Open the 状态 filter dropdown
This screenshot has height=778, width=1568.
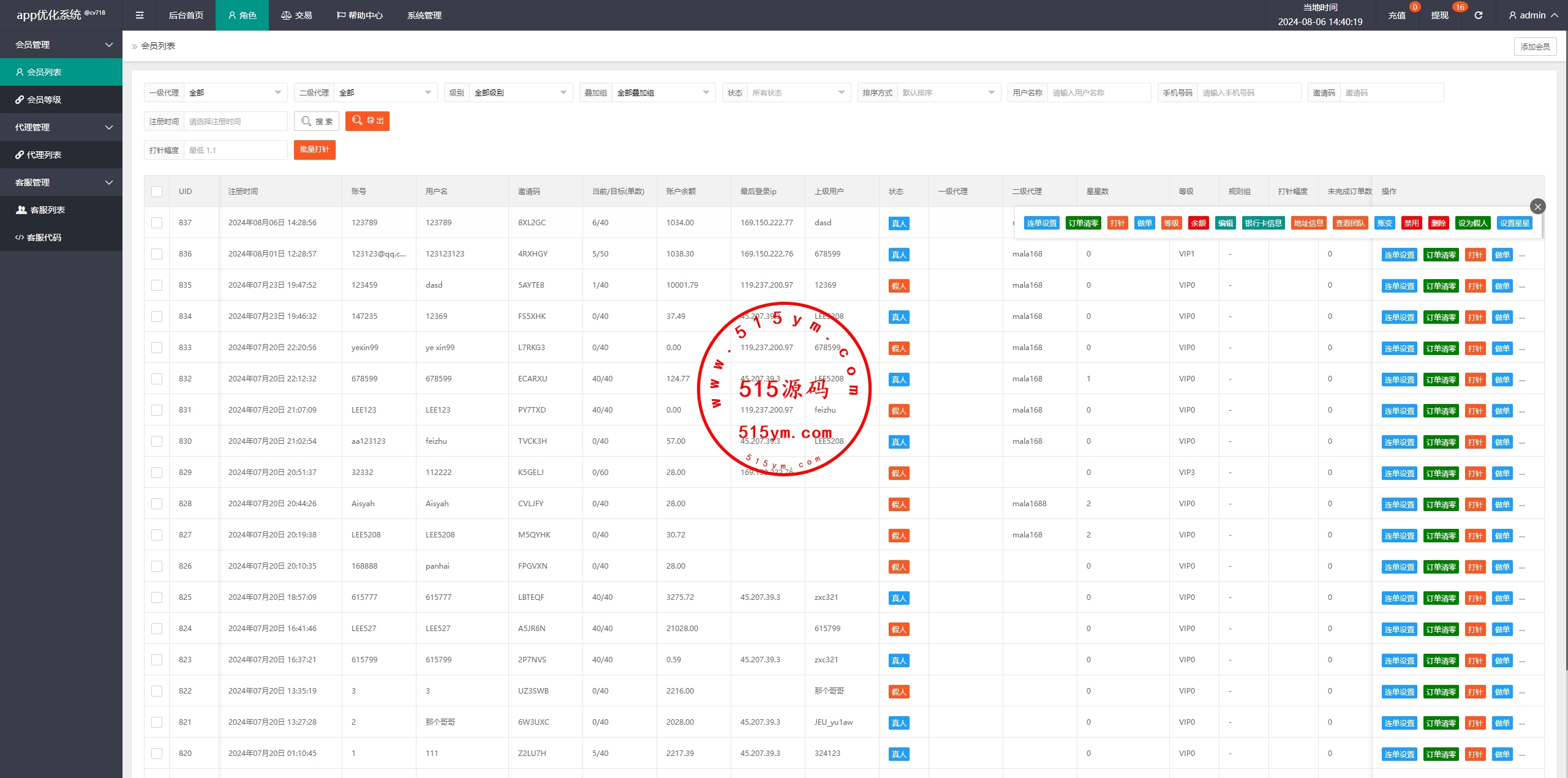[798, 93]
